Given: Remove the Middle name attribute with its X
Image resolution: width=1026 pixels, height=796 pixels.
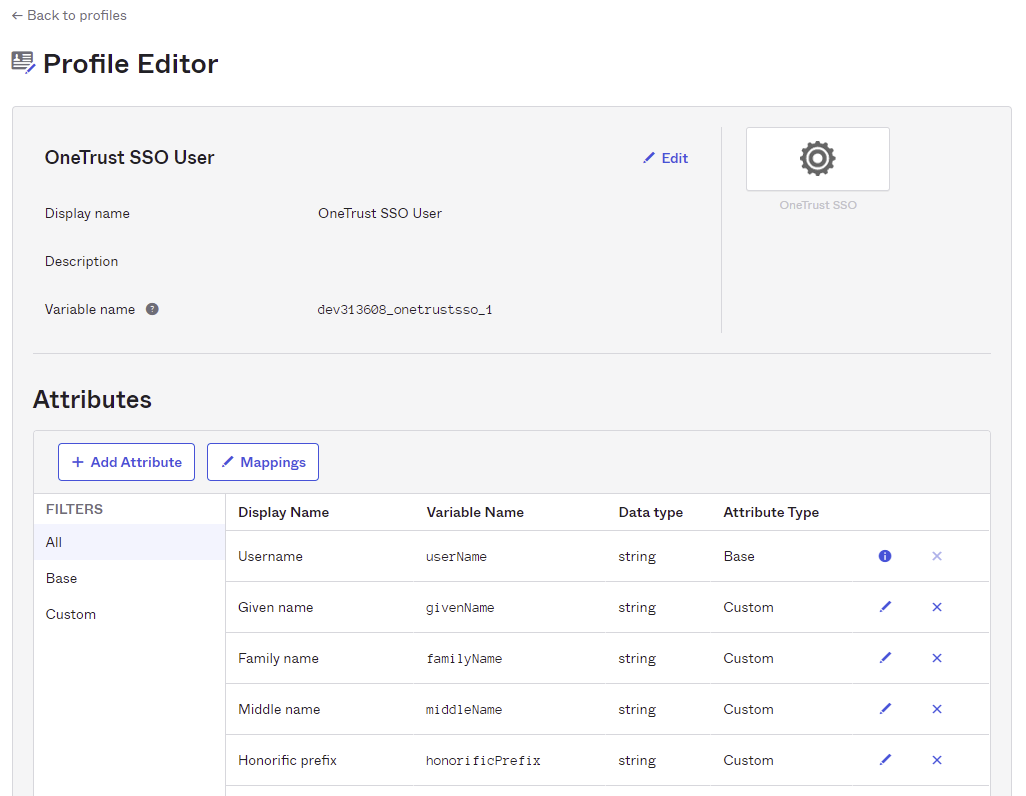Looking at the screenshot, I should coord(937,709).
